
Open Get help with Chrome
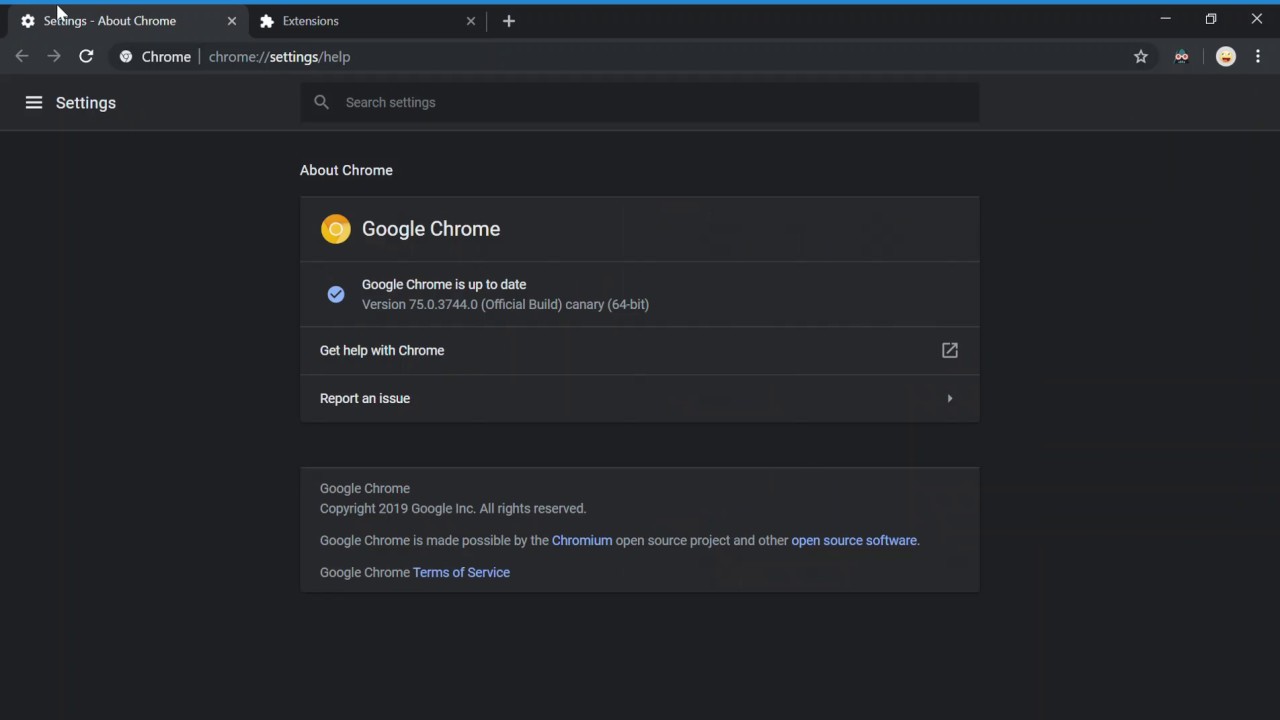pos(640,350)
